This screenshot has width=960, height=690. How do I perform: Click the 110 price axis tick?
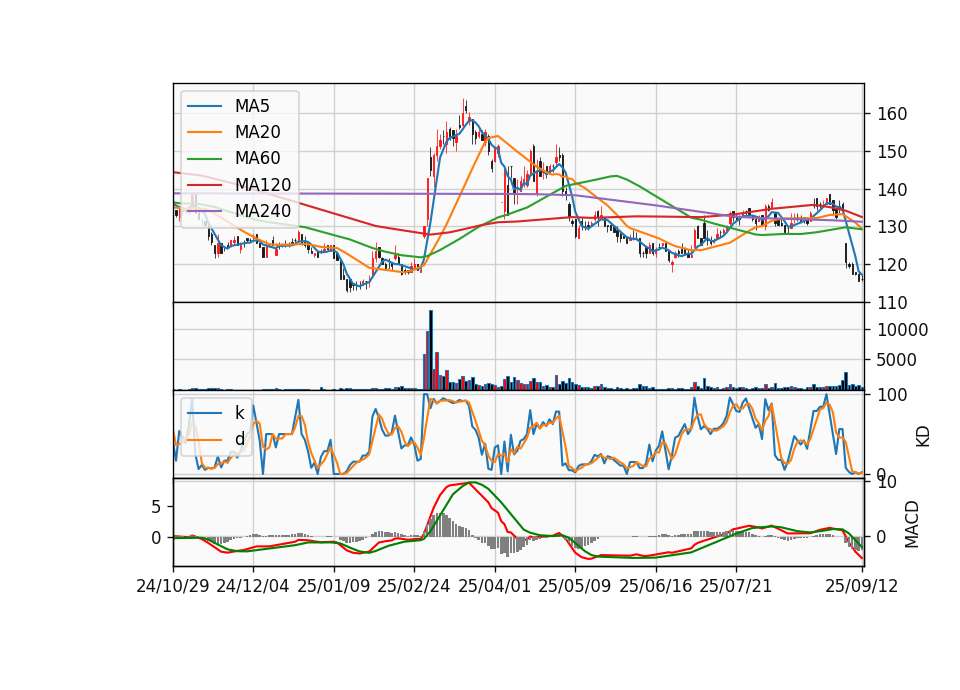click(892, 303)
